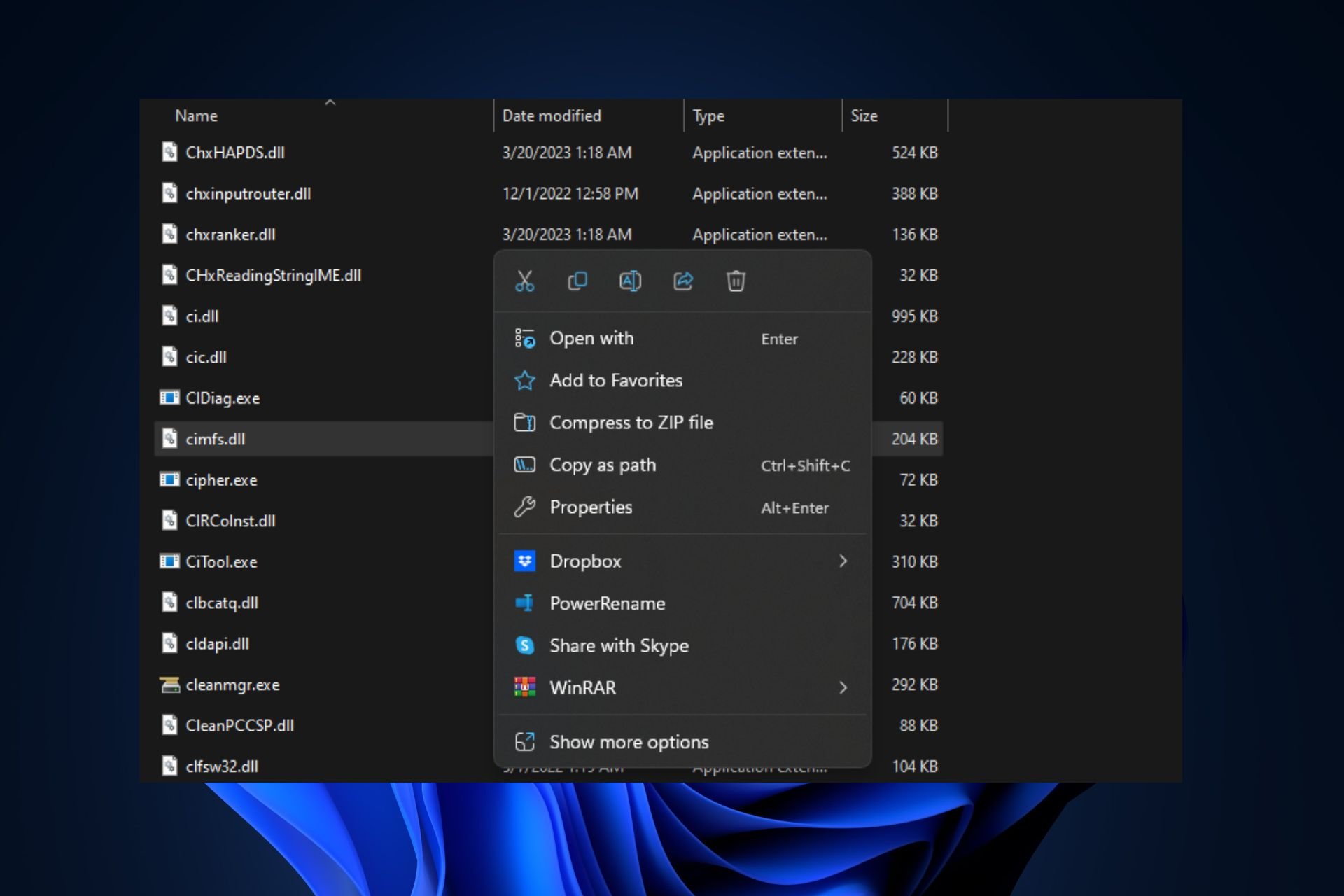Select the cldapi.dll file

click(x=217, y=644)
